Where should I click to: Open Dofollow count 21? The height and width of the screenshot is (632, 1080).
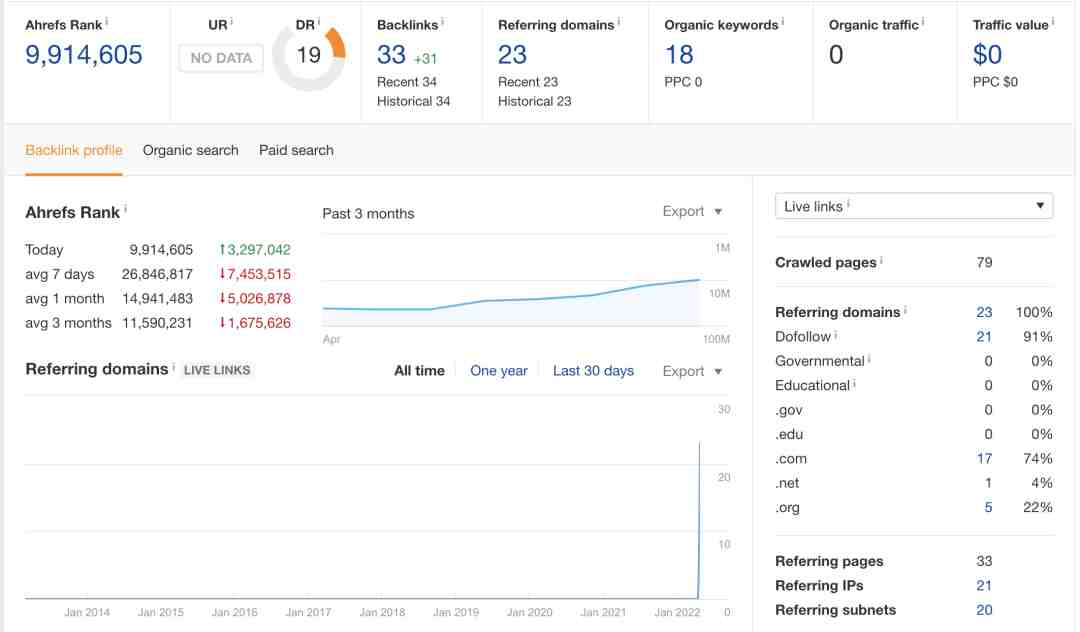pos(984,337)
